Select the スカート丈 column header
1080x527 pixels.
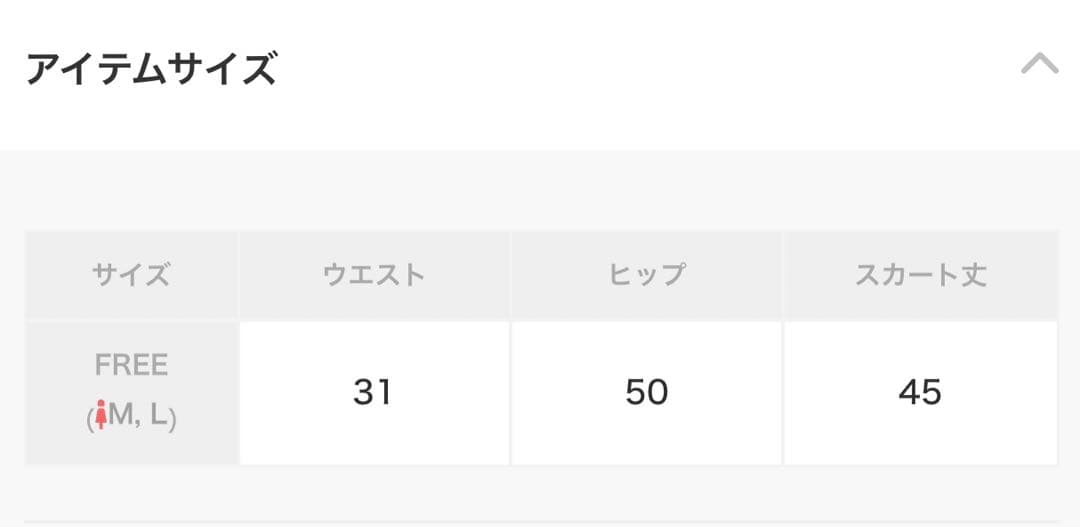pyautogui.click(x=920, y=275)
